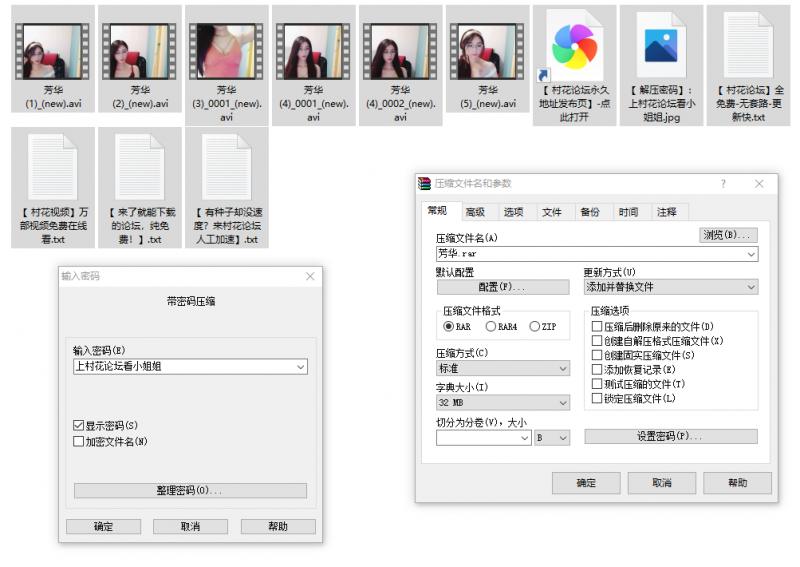Switch to the 高级 tab

(x=475, y=212)
